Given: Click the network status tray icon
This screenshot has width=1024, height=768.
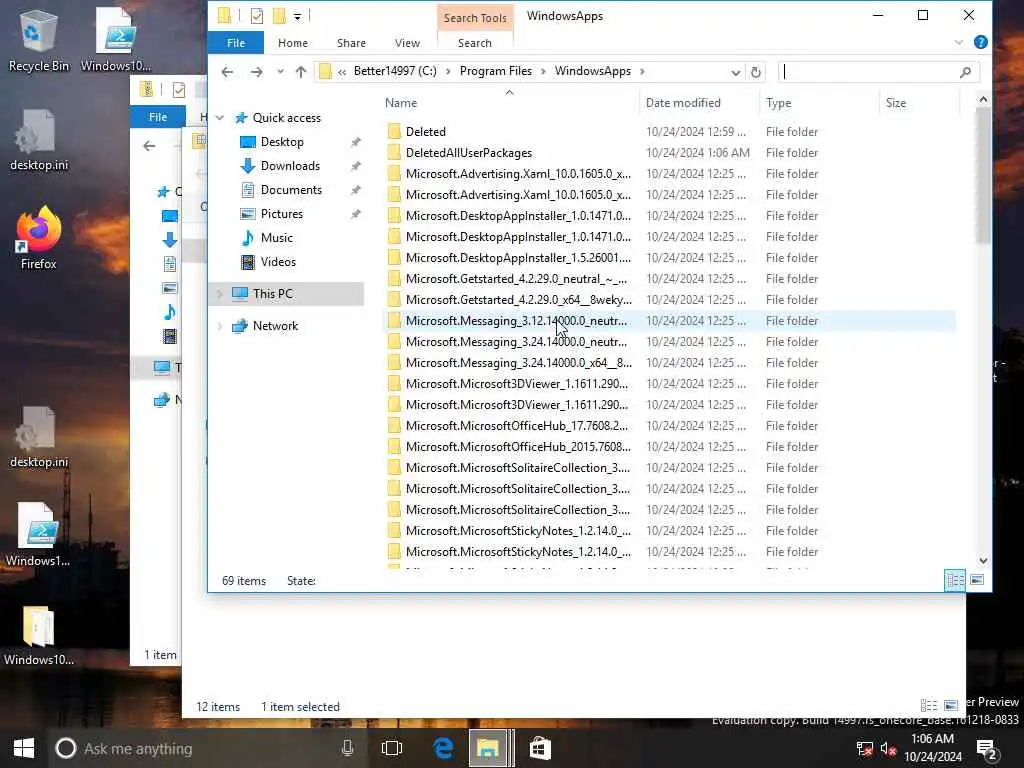Looking at the screenshot, I should point(865,749).
